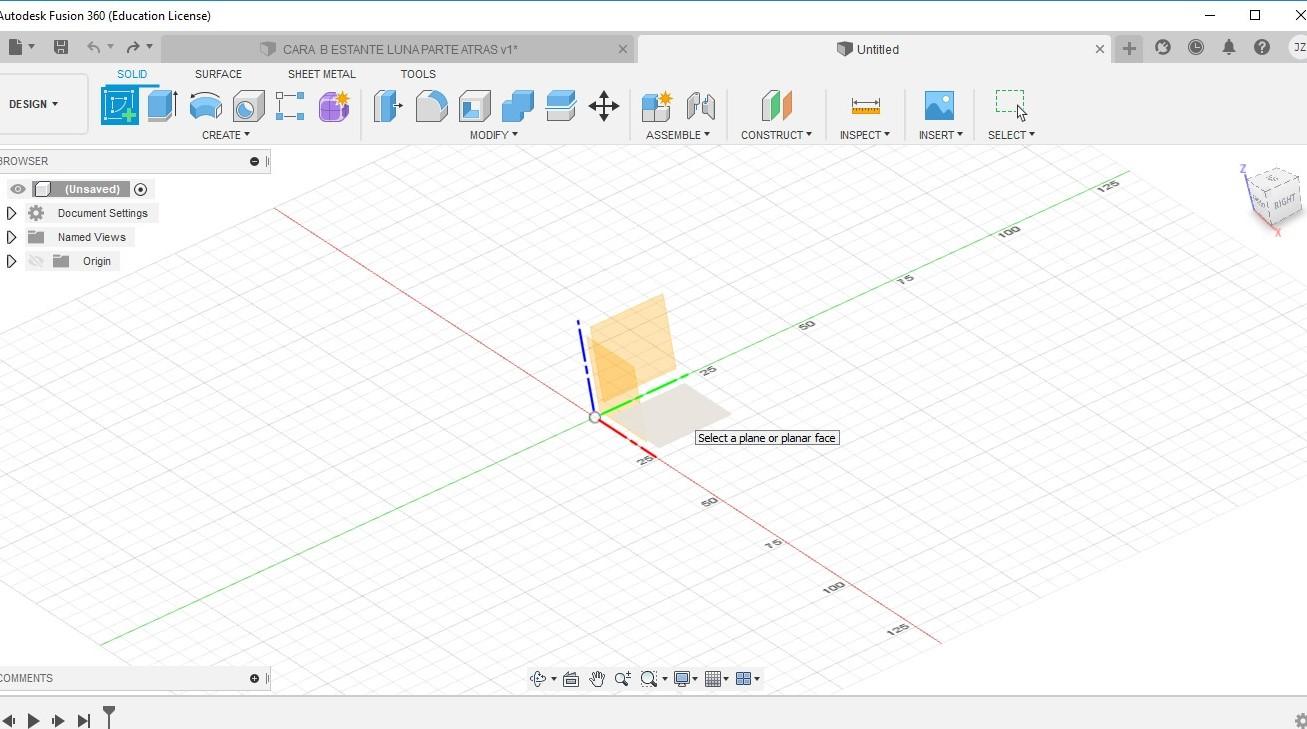This screenshot has height=729, width=1307.
Task: Open the DESIGN workspace dropdown
Action: [x=34, y=104]
